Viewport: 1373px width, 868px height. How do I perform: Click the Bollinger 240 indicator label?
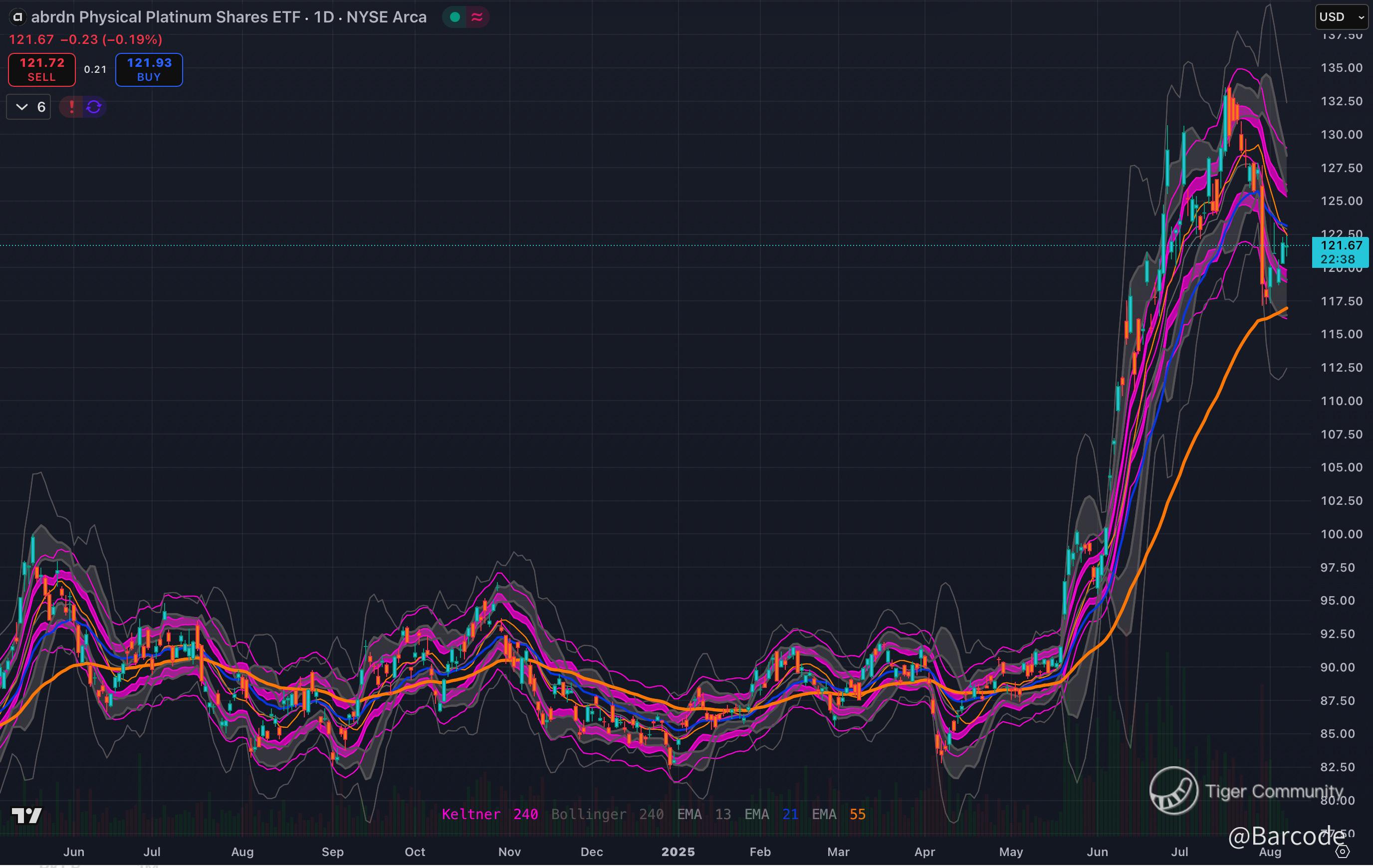[607, 815]
